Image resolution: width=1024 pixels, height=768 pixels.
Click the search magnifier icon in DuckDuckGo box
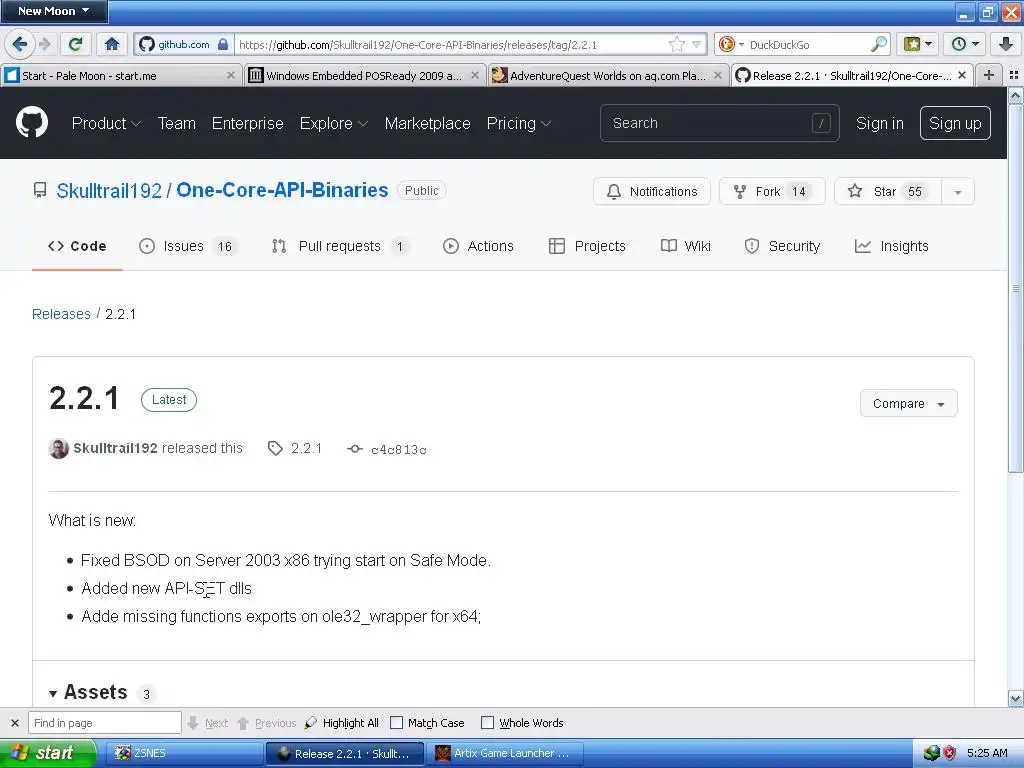[x=879, y=44]
